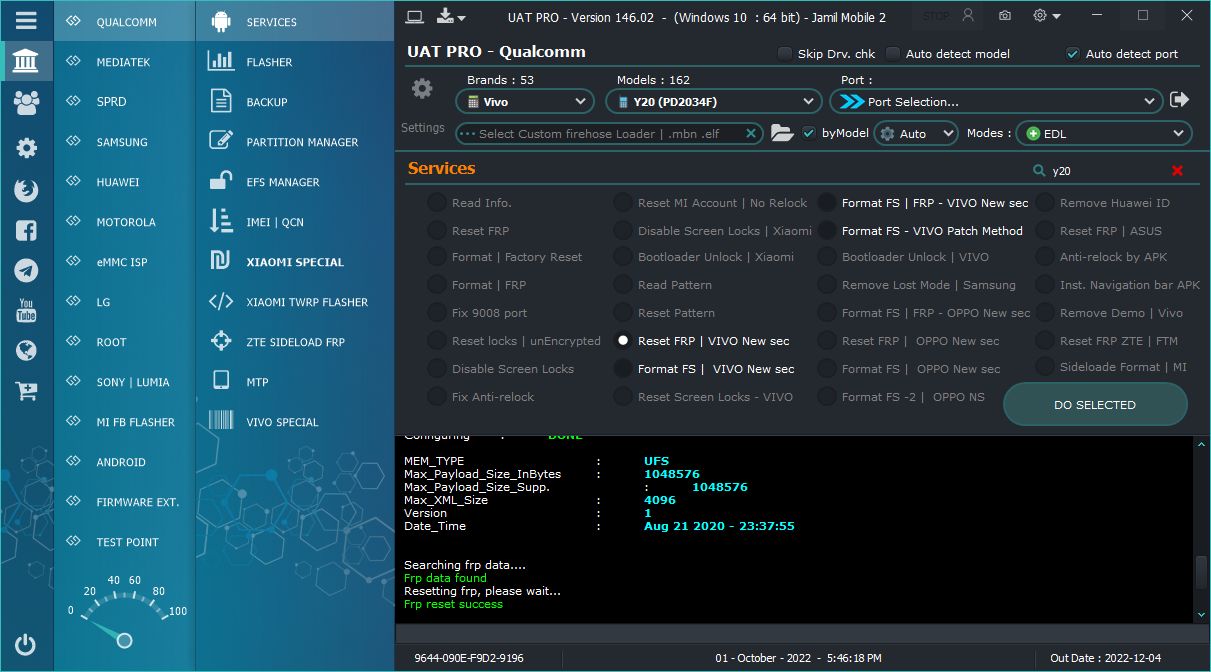Browse for firehose loader folder icon
This screenshot has width=1211, height=672.
(x=782, y=133)
